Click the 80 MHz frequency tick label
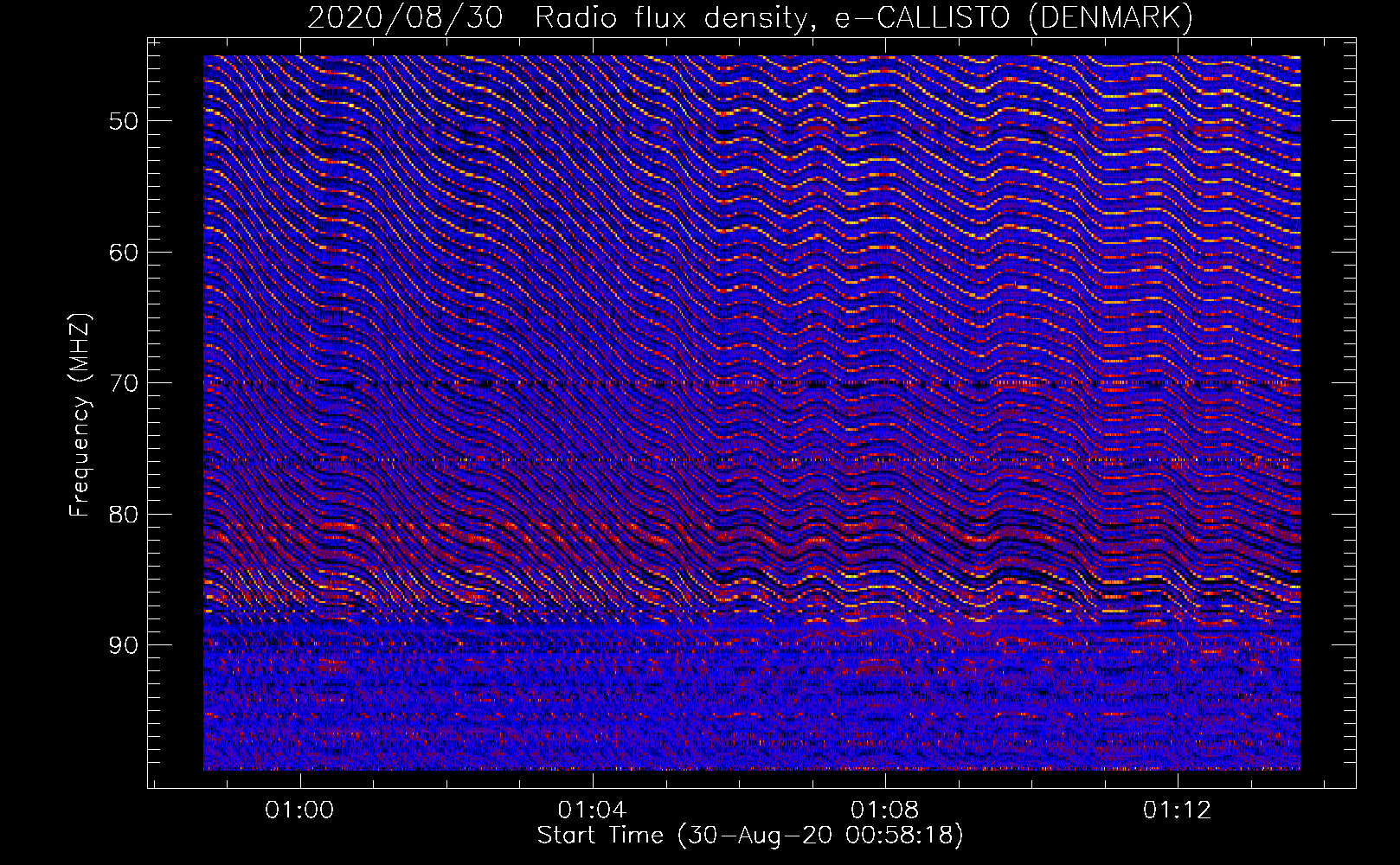The image size is (1400, 865). [124, 515]
